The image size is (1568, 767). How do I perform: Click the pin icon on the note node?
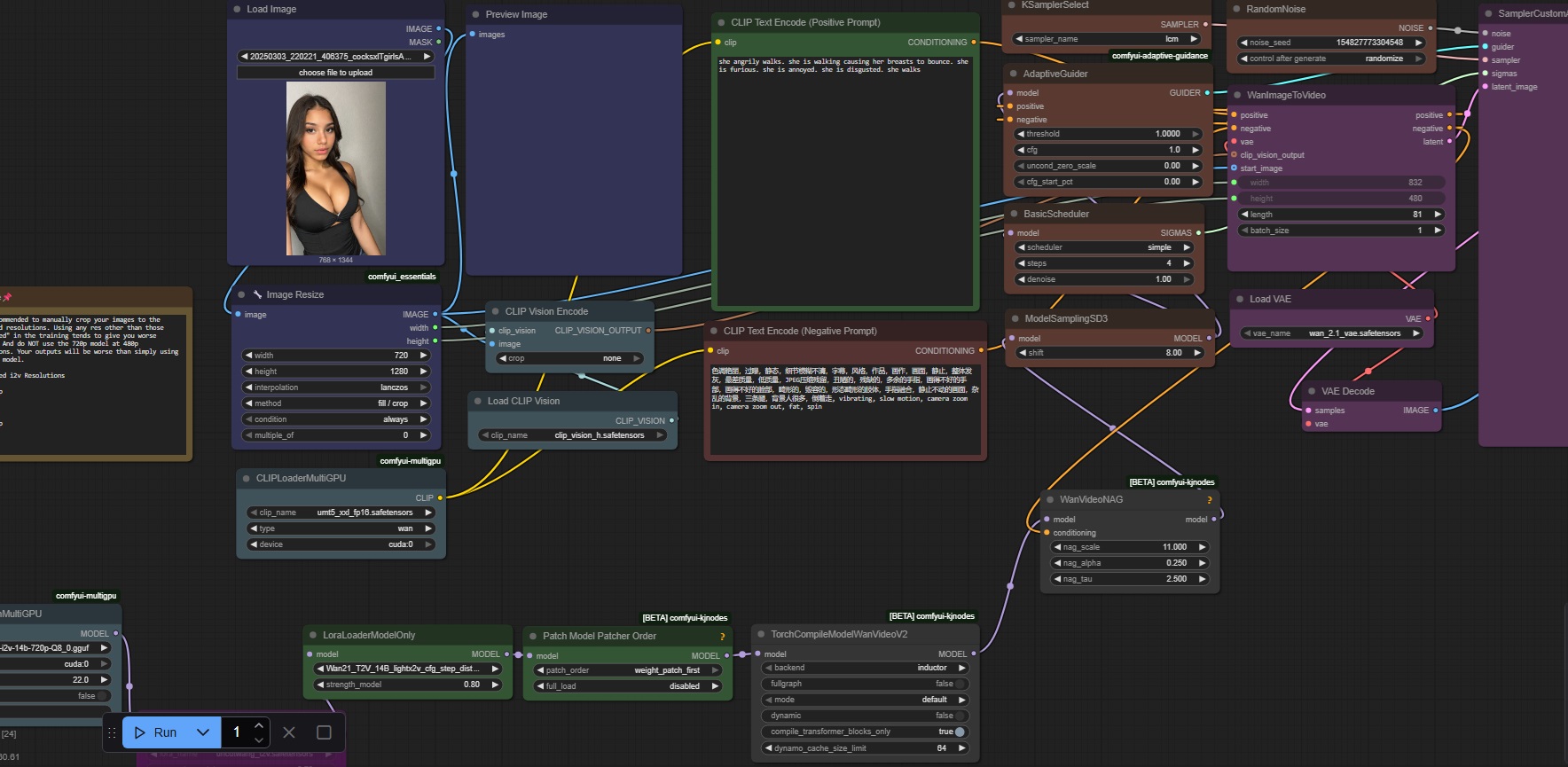(x=6, y=297)
